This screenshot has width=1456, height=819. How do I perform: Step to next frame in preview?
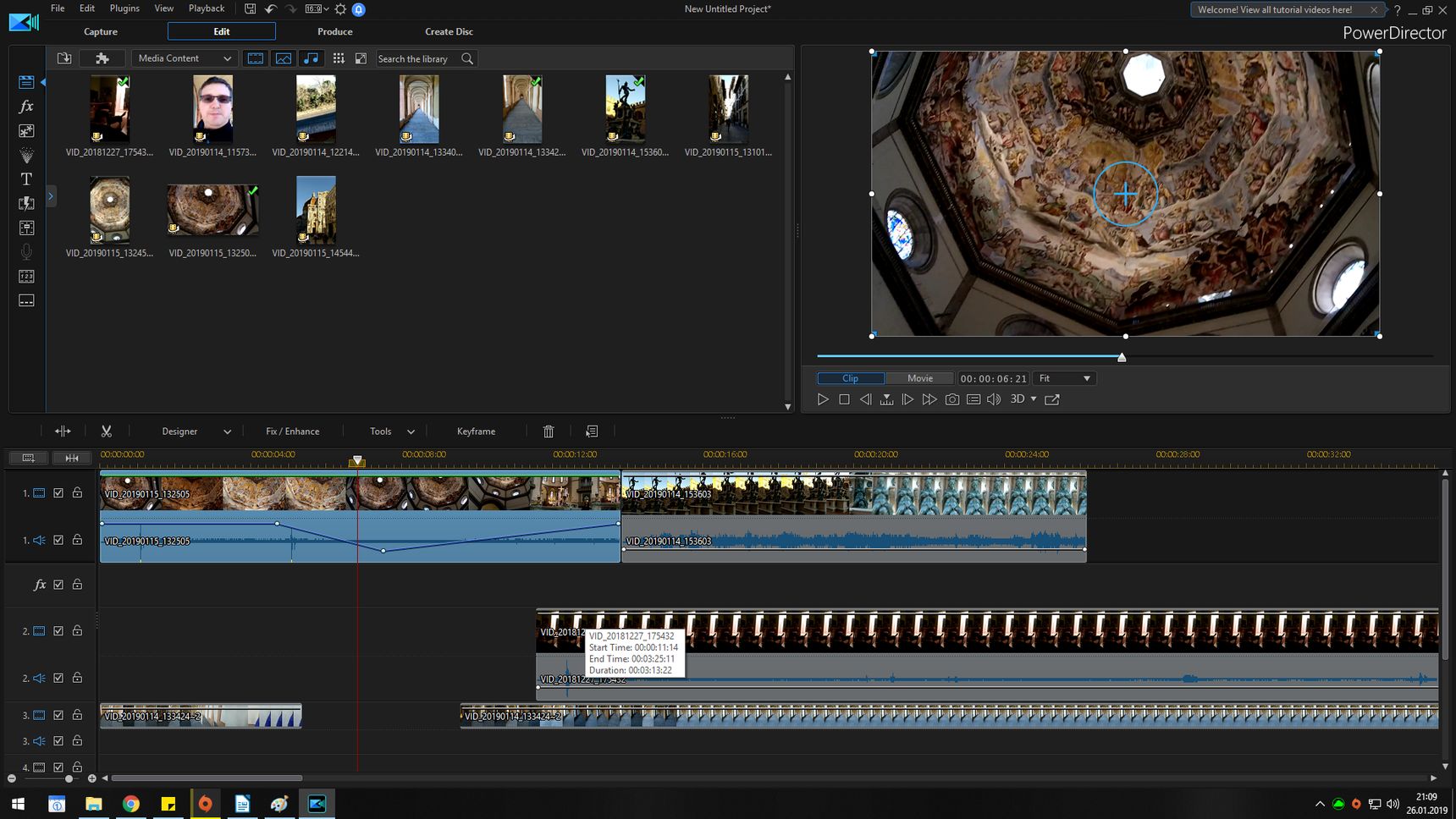point(907,399)
